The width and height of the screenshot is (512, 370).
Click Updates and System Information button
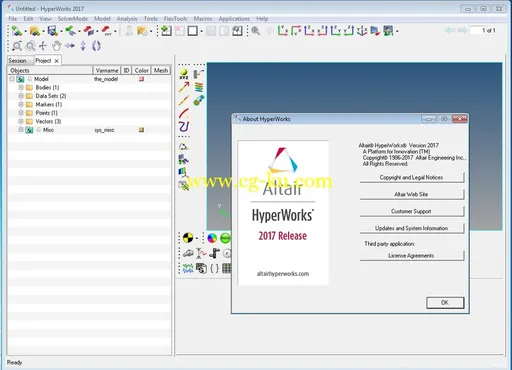[412, 228]
